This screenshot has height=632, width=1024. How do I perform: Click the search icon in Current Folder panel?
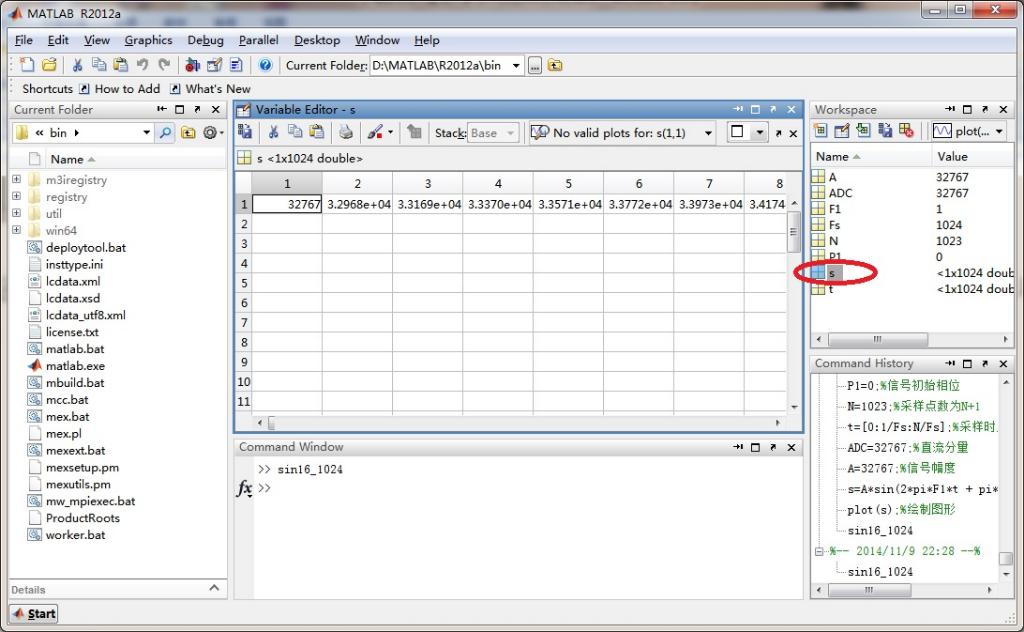(x=165, y=133)
